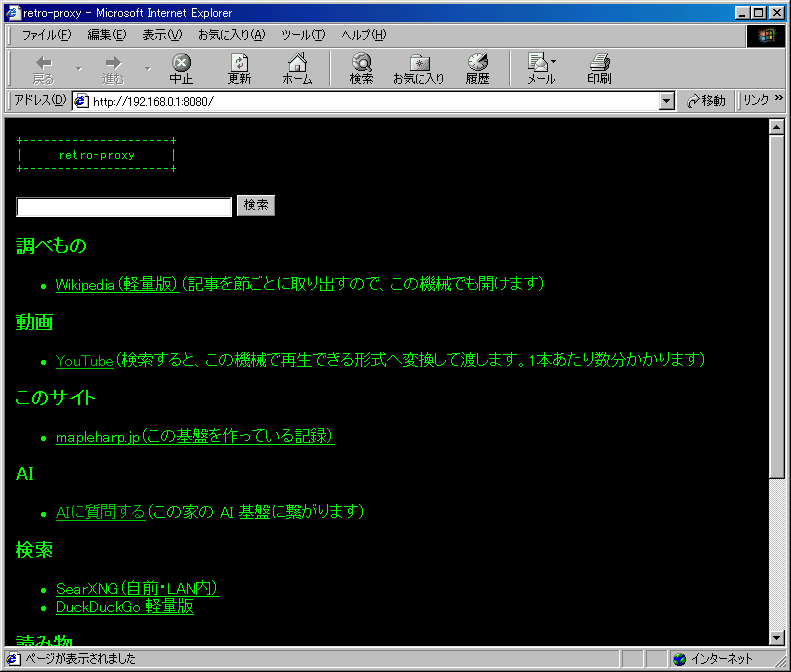Open the 表示(V) menu
The width and height of the screenshot is (791, 672).
[162, 35]
